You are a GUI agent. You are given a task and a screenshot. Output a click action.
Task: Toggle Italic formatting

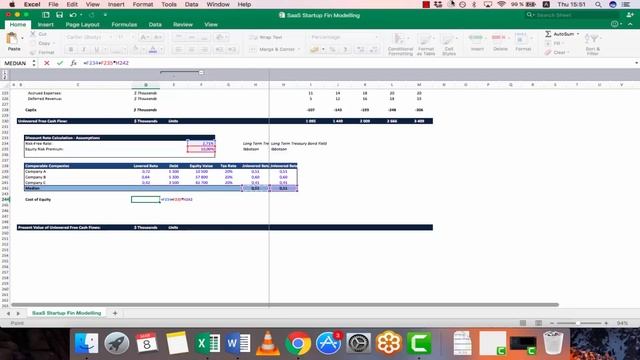[x=84, y=50]
